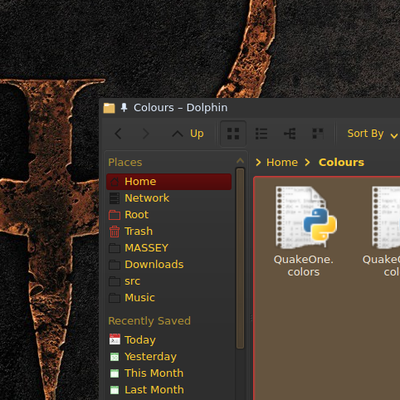Viewport: 400px width, 400px height.
Task: Open the src place entry
Action: [169, 281]
